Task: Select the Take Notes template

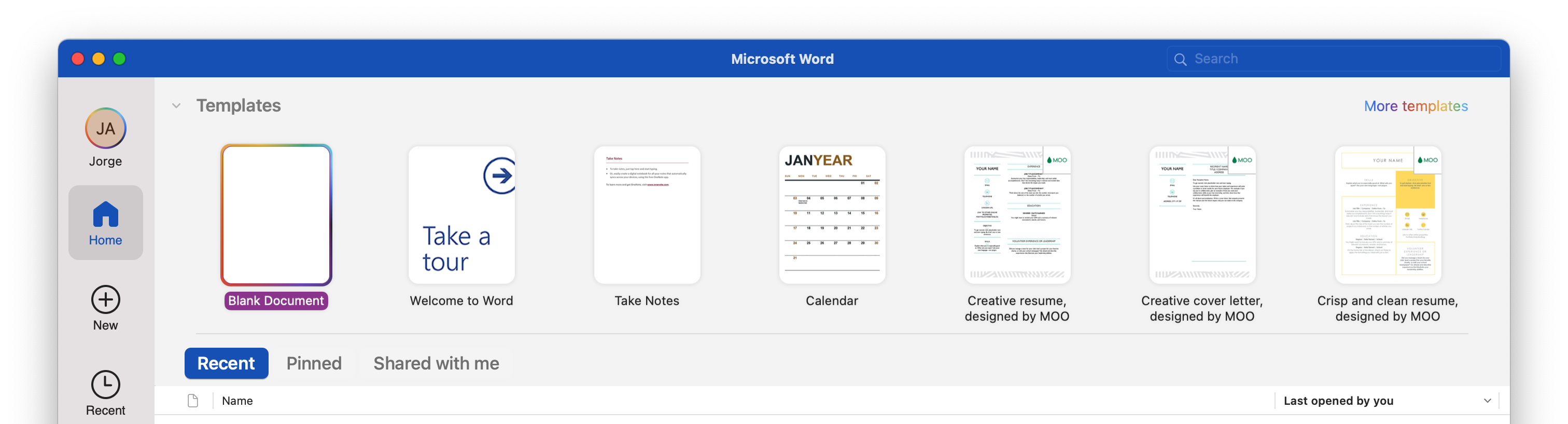Action: click(647, 215)
